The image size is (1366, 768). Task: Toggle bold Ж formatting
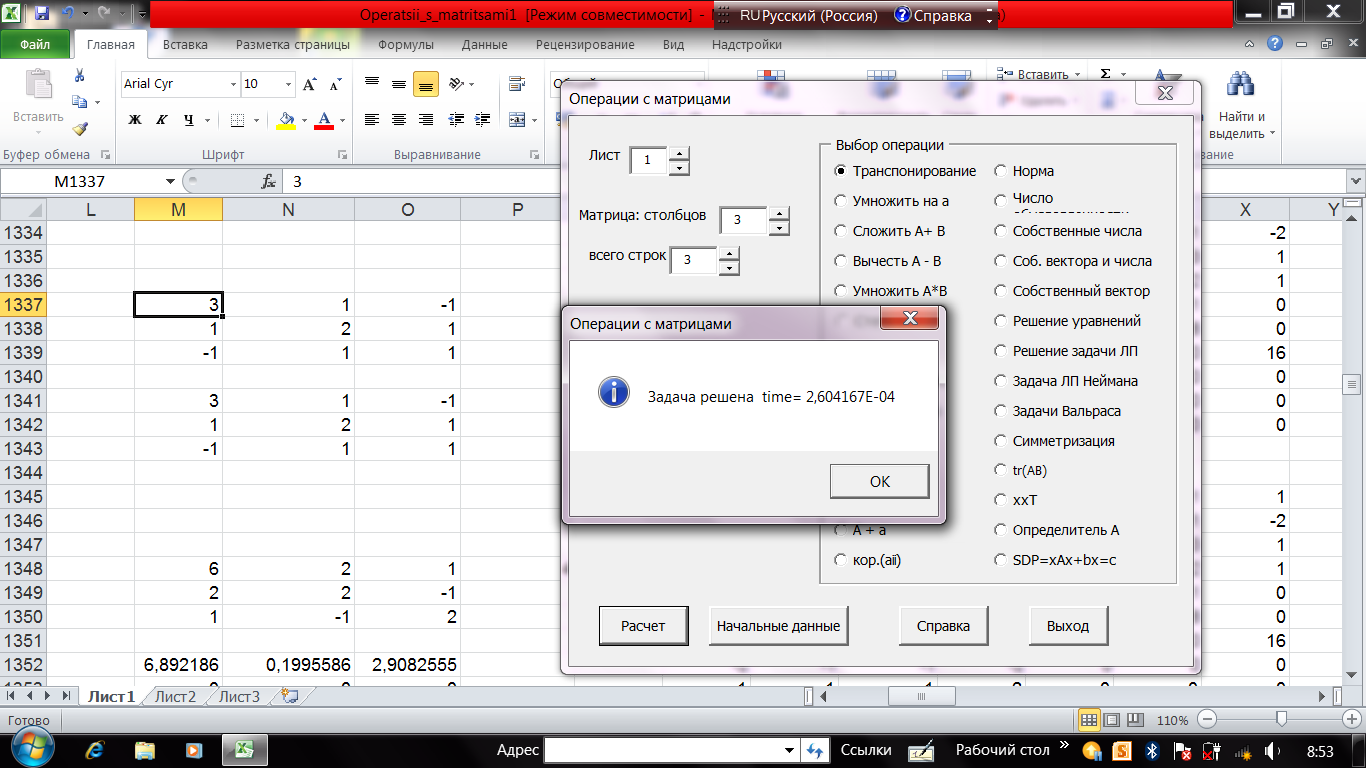click(x=135, y=120)
